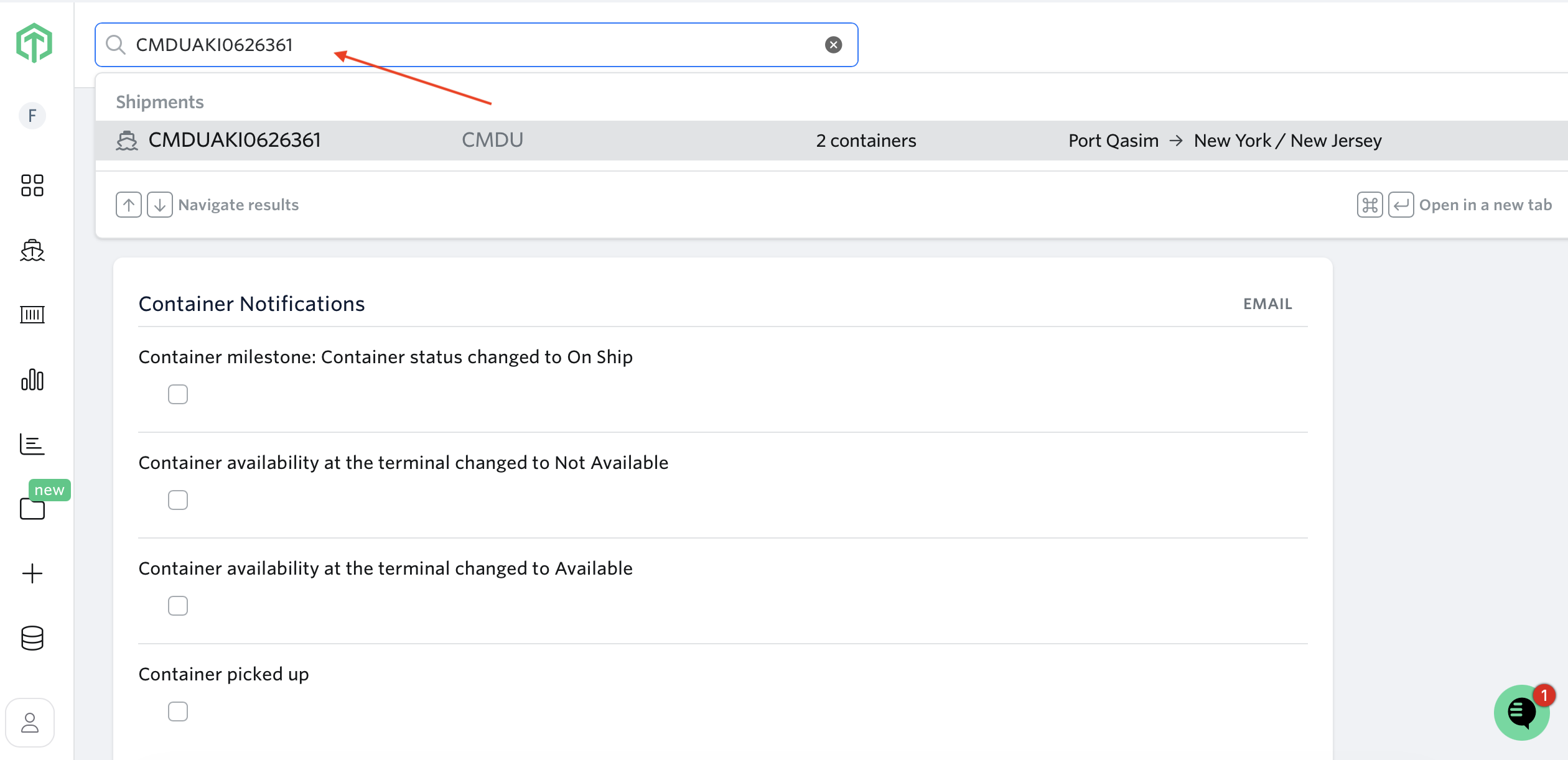Open the database stack icon in sidebar
Screen dimensions: 1568x760
click(x=32, y=638)
